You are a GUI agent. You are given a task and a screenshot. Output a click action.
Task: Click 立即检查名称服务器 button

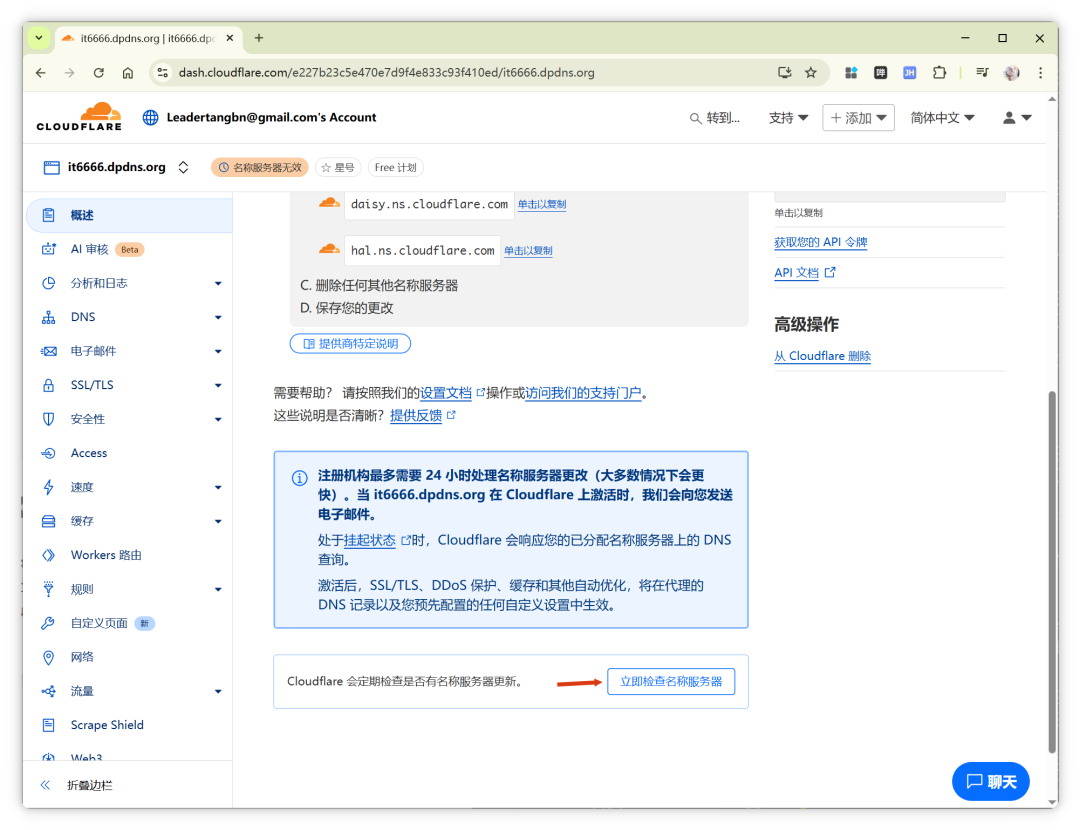click(x=671, y=682)
